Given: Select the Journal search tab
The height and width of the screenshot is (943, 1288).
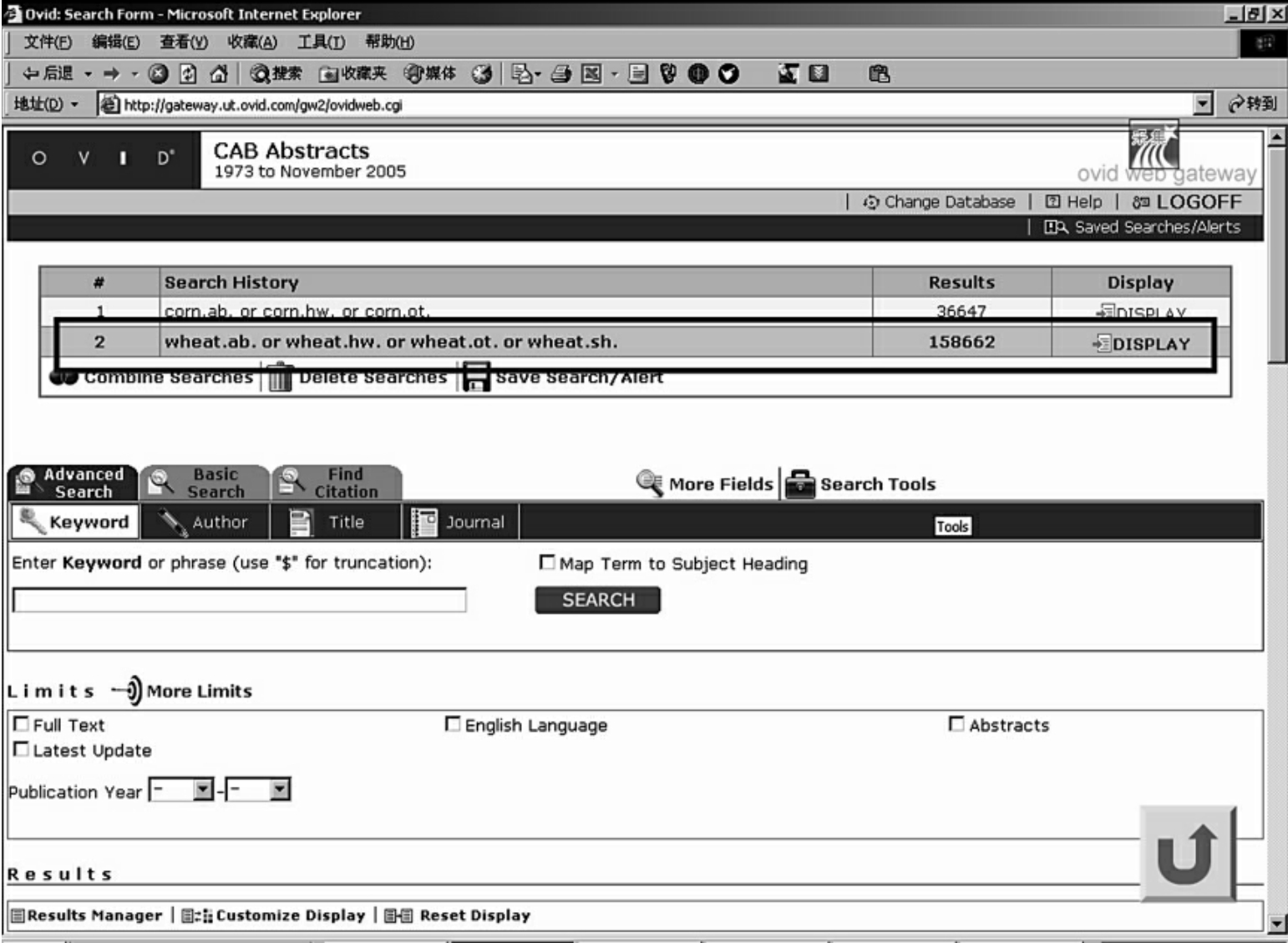Looking at the screenshot, I should 461,522.
